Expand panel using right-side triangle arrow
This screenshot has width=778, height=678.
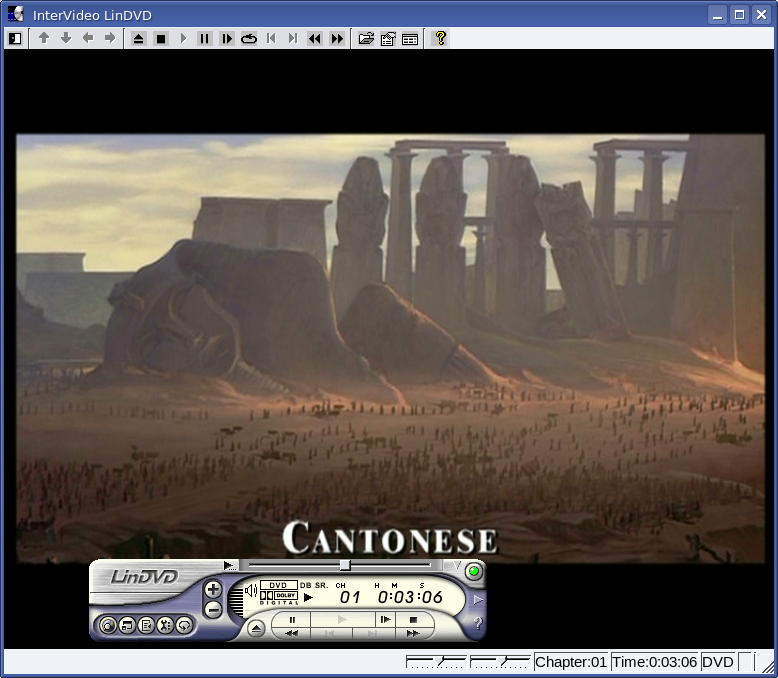(478, 600)
